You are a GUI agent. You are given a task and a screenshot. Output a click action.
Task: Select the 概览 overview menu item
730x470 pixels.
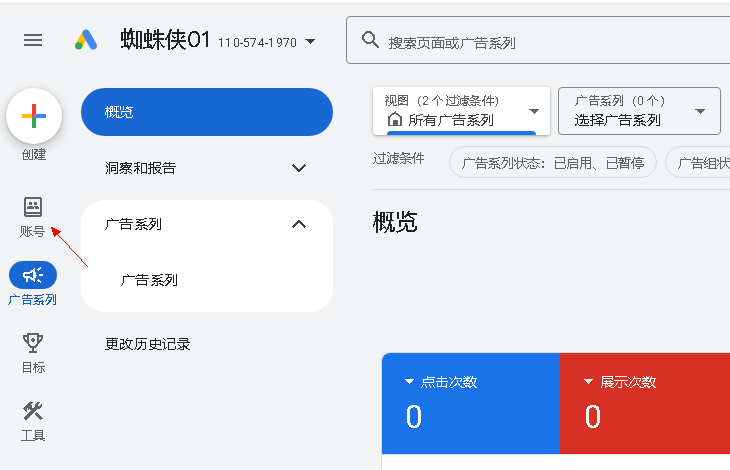click(x=207, y=112)
